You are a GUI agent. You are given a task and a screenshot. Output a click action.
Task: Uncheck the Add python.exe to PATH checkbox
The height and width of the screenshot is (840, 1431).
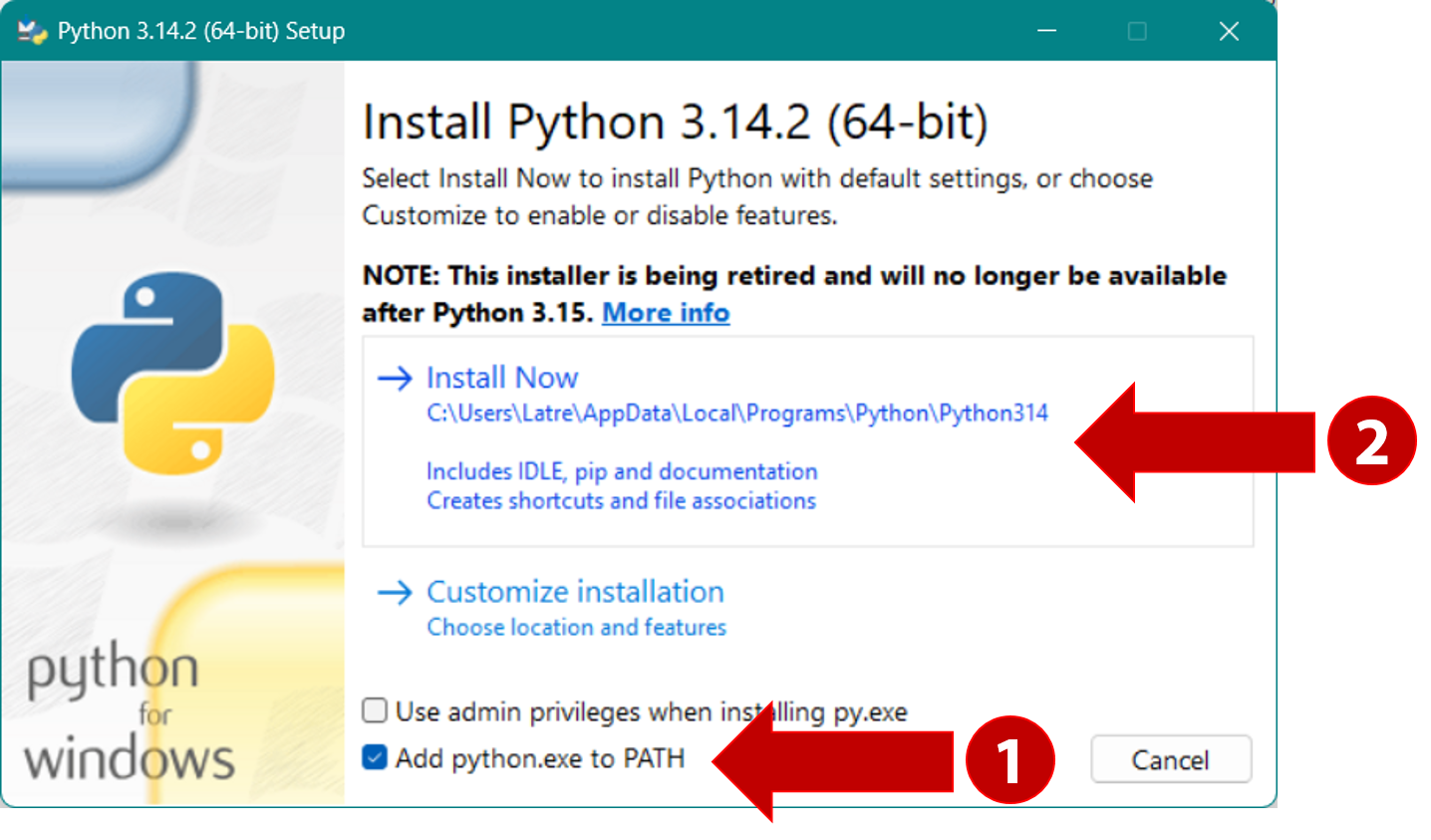point(375,758)
